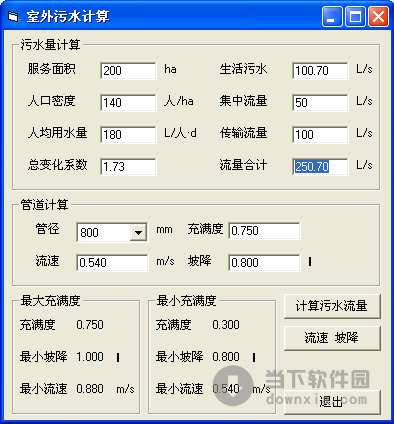Click the 人/ha unit label

[x=179, y=101]
